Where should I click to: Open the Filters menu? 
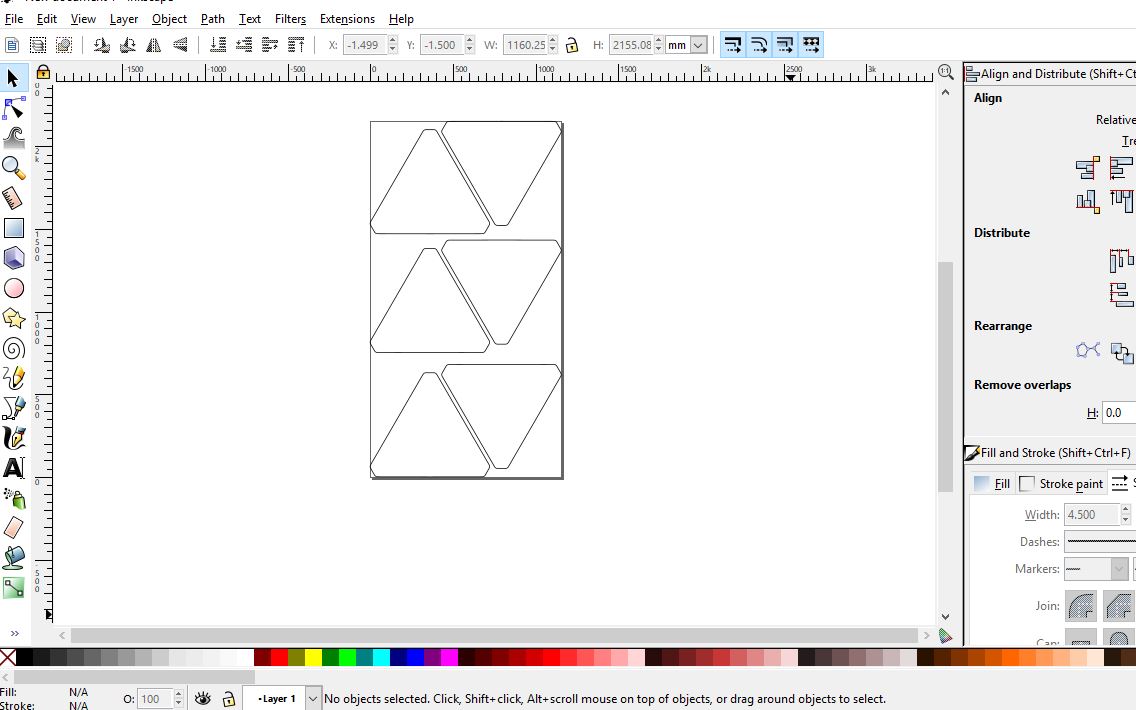(x=291, y=19)
